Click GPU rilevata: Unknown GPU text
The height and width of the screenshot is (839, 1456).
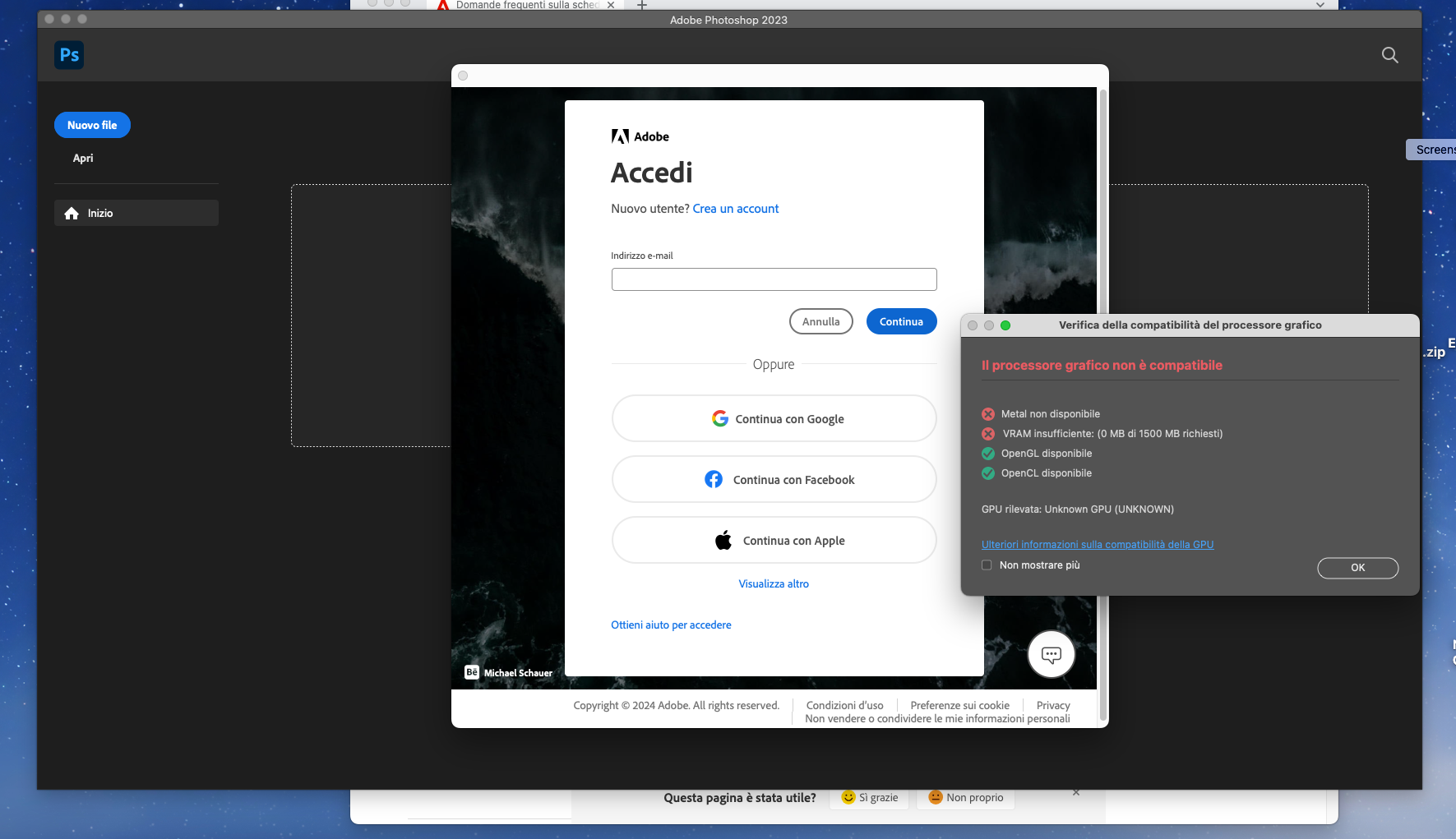[x=1078, y=509]
